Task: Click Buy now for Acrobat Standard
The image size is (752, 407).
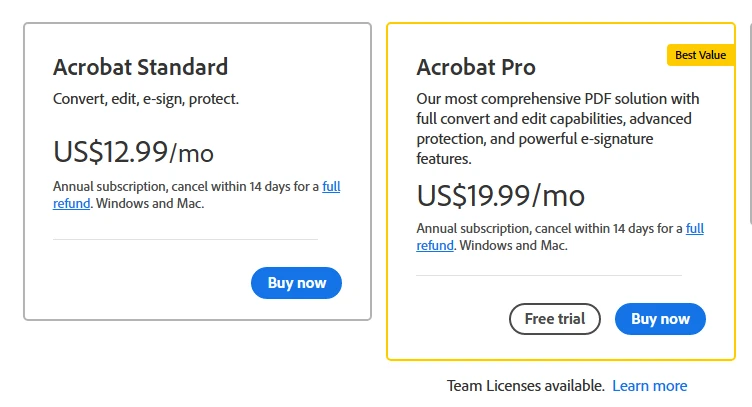Action: click(296, 283)
